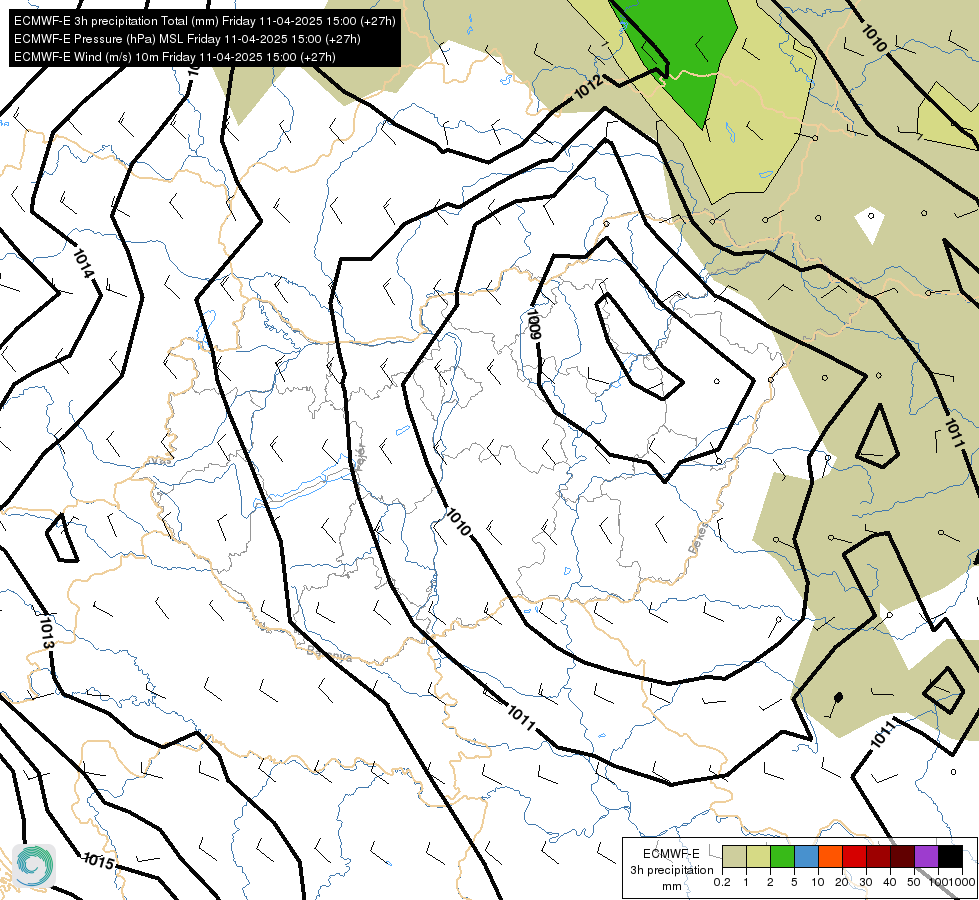Click the legend tick value '40'
The height and width of the screenshot is (900, 979).
tap(890, 882)
